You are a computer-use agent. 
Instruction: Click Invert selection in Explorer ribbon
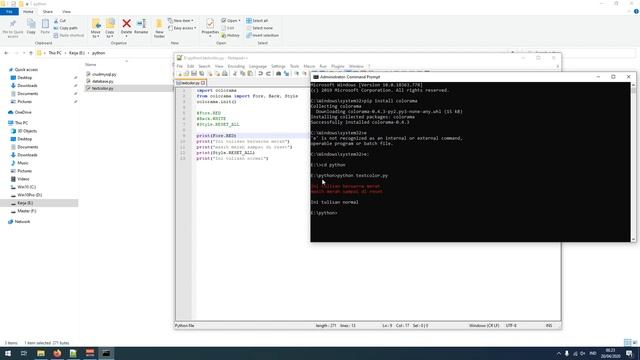pyautogui.click(x=262, y=36)
